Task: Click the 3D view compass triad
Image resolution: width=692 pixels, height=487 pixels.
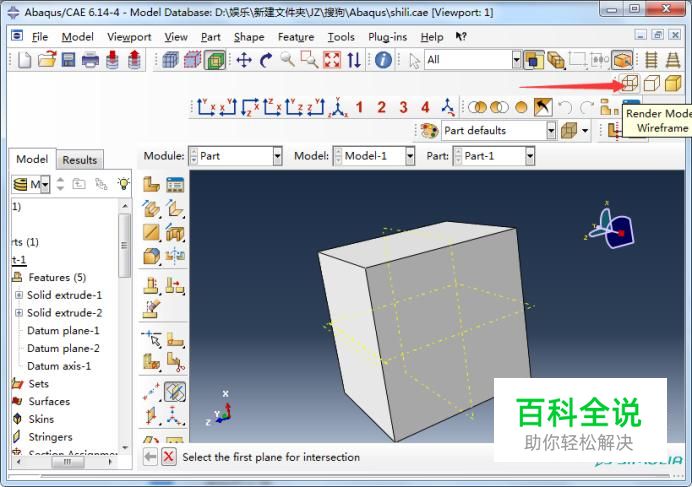Action: click(x=612, y=226)
